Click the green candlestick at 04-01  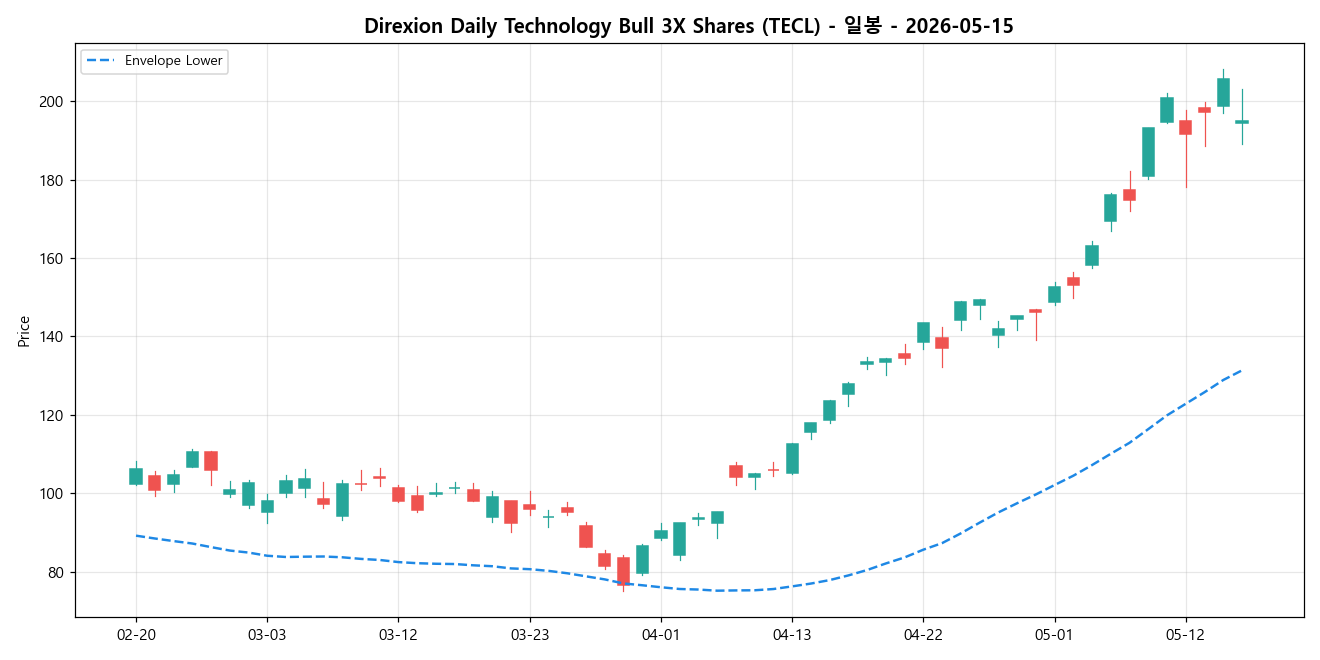[661, 534]
